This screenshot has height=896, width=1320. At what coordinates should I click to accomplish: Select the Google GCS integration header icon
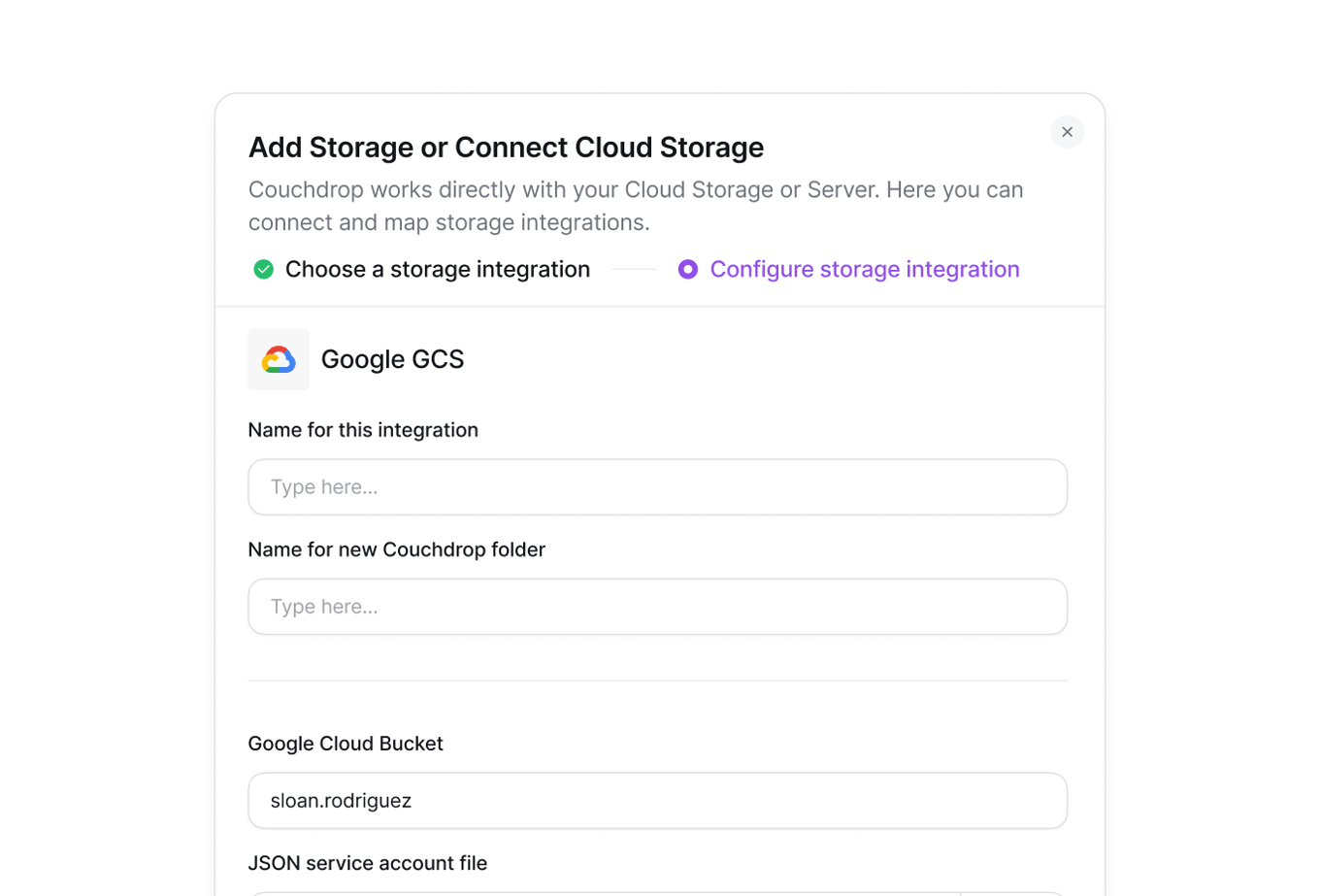point(279,358)
